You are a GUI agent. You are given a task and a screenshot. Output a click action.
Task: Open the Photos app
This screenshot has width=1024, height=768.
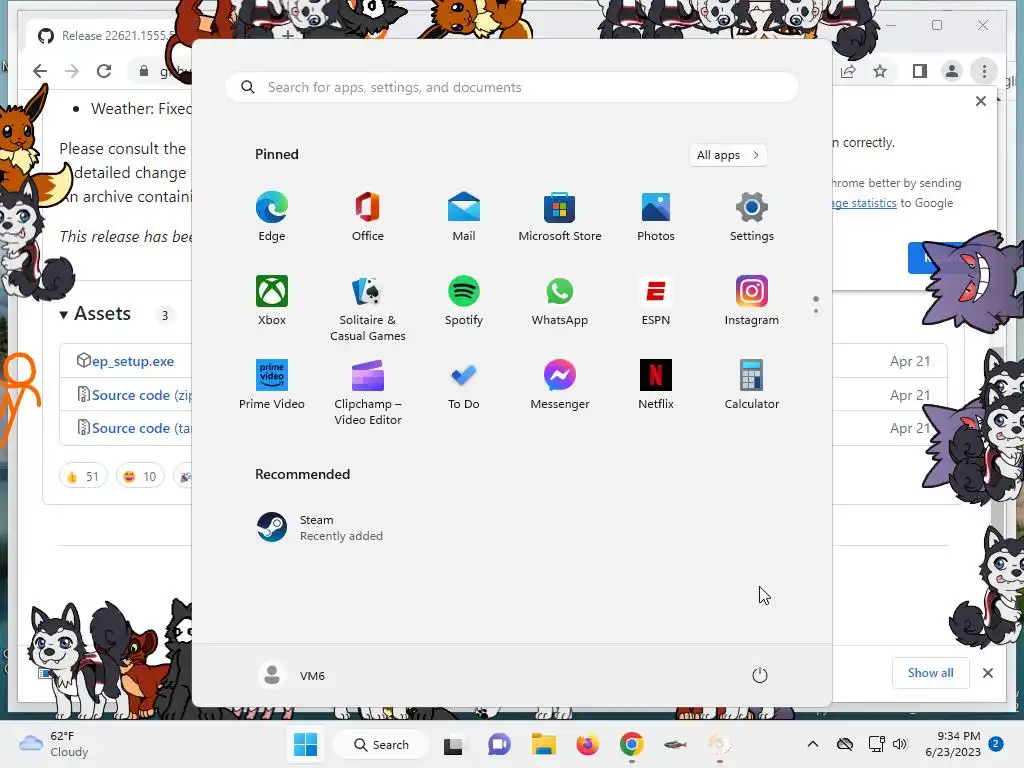[x=656, y=217]
